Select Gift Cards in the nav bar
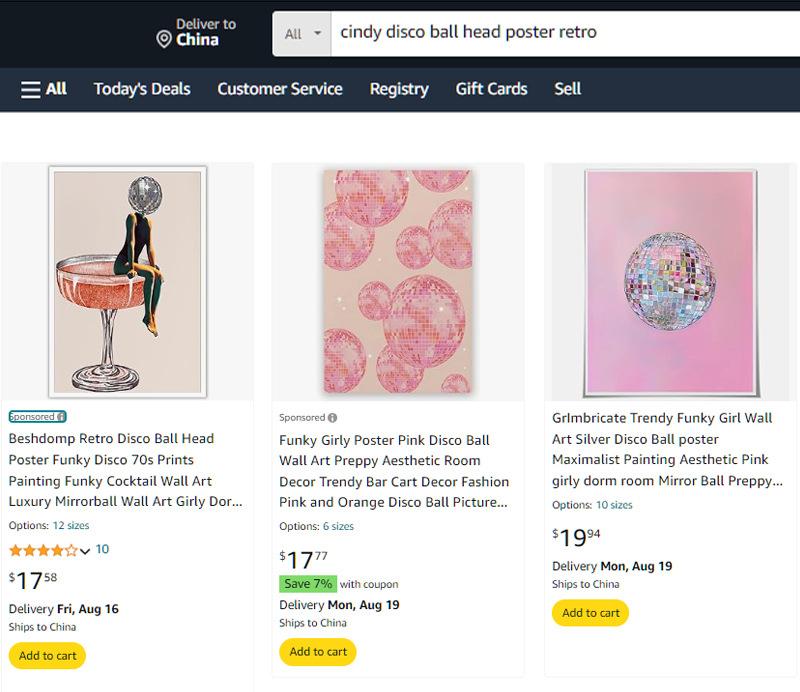This screenshot has width=800, height=692. [x=491, y=89]
